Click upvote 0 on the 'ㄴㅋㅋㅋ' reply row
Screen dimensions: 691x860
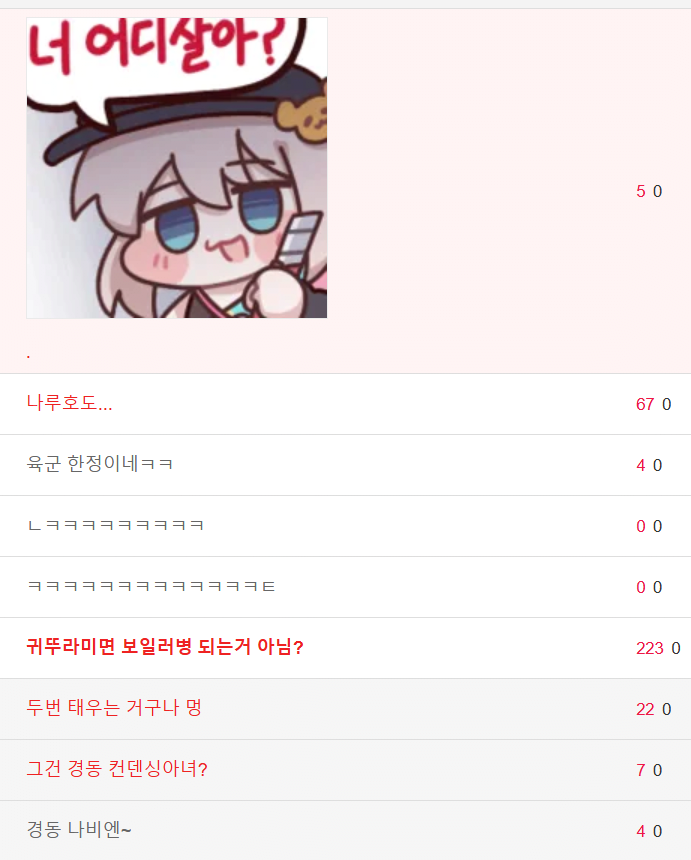(x=641, y=527)
